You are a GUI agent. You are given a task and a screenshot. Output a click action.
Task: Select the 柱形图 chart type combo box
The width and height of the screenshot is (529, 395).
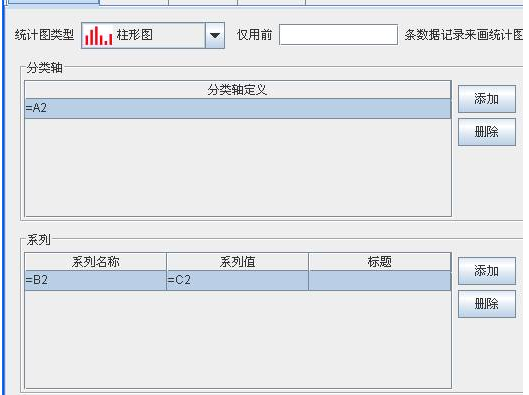click(153, 35)
